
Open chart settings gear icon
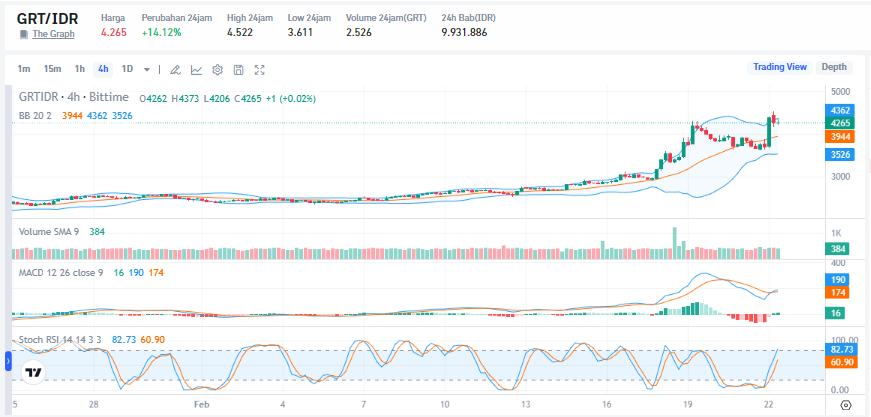tap(217, 69)
